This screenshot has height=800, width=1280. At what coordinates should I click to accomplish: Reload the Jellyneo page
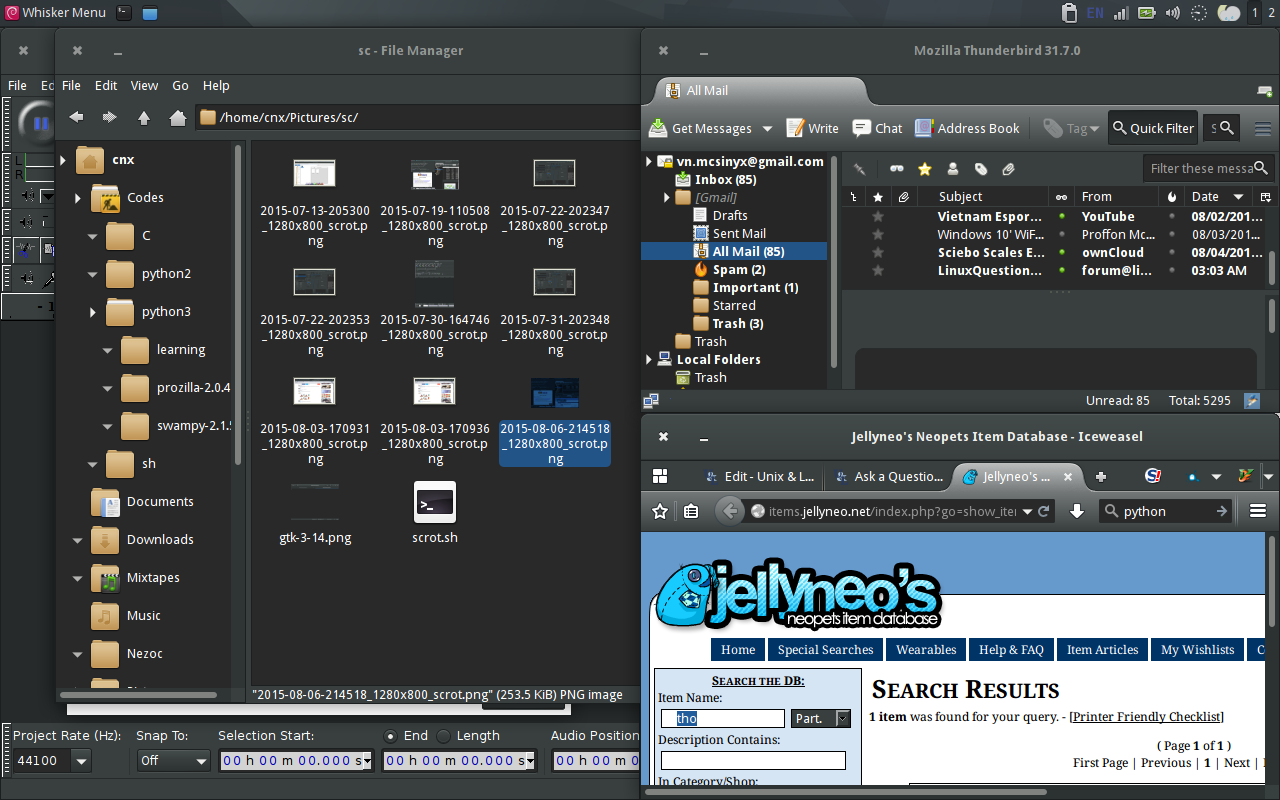point(1044,511)
